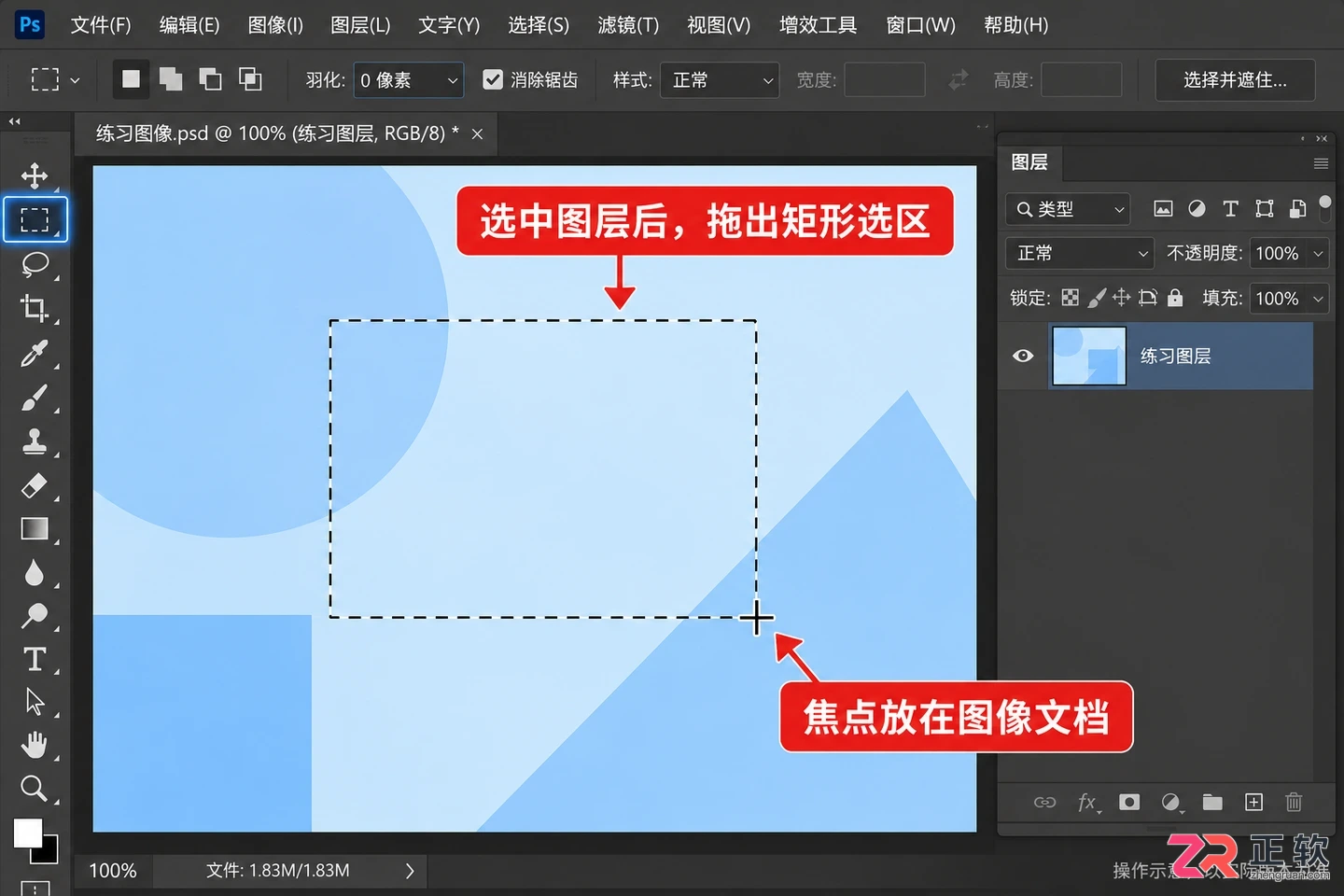
Task: Open the 滤镜(T) menu
Action: point(628,25)
